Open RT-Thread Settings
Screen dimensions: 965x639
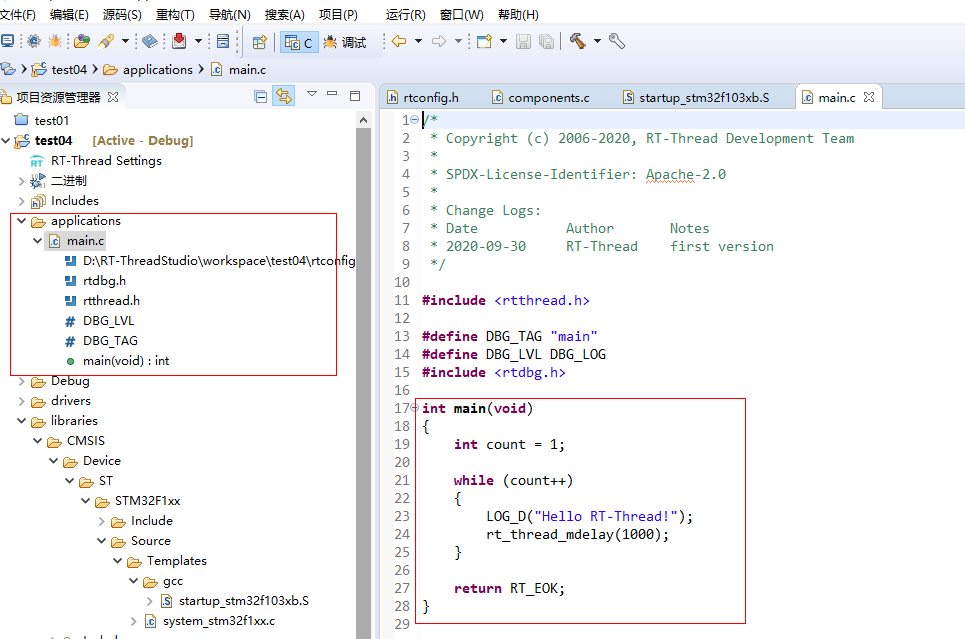point(106,161)
